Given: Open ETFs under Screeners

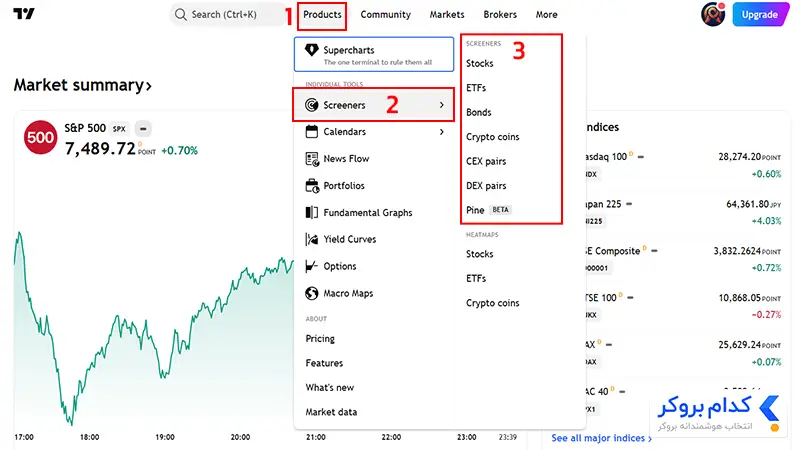Looking at the screenshot, I should pos(476,88).
